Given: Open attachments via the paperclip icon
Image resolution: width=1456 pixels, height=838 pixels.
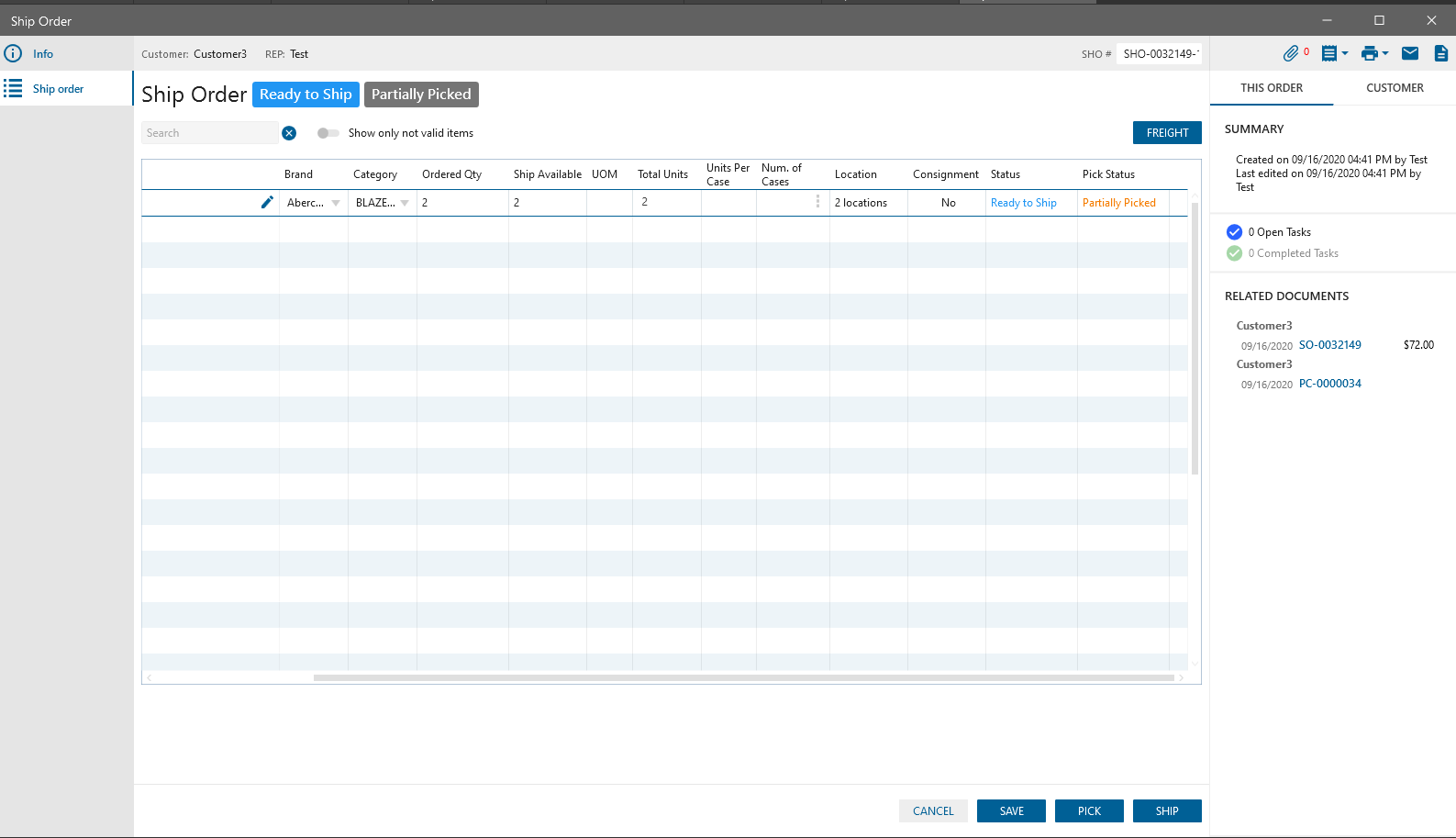Looking at the screenshot, I should [x=1291, y=53].
